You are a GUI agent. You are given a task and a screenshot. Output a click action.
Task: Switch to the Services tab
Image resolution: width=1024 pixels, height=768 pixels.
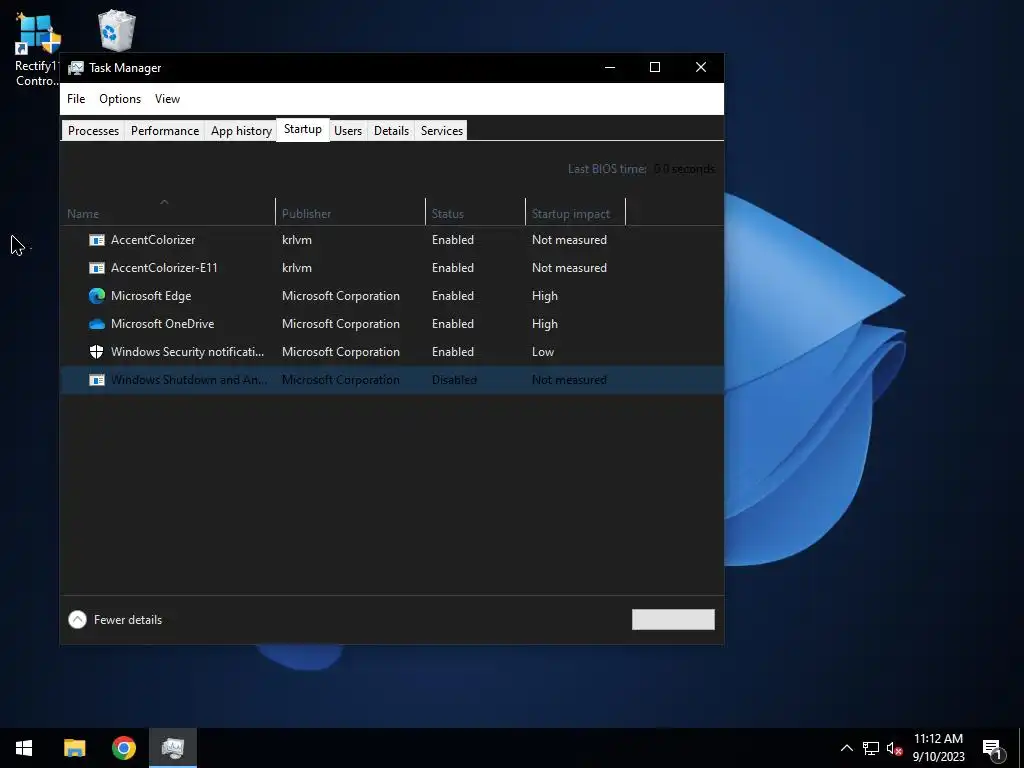tap(441, 131)
